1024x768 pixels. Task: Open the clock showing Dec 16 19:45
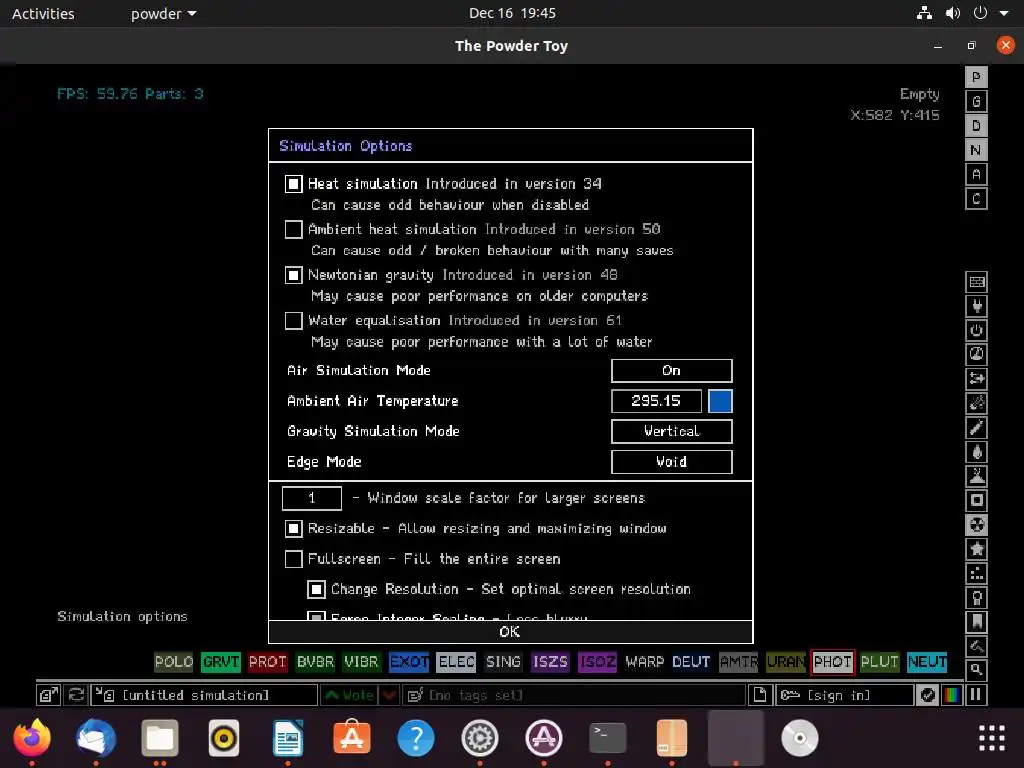pyautogui.click(x=512, y=13)
